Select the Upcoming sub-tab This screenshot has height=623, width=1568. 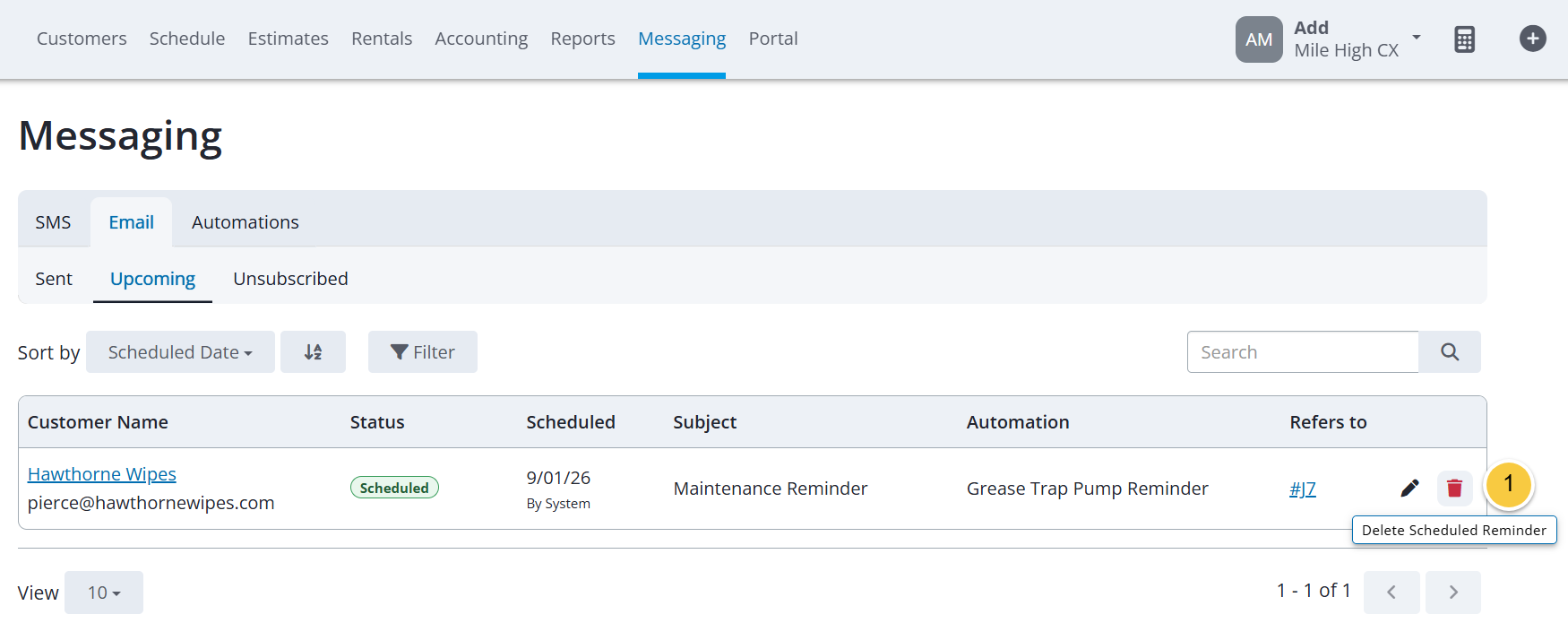[x=152, y=279]
